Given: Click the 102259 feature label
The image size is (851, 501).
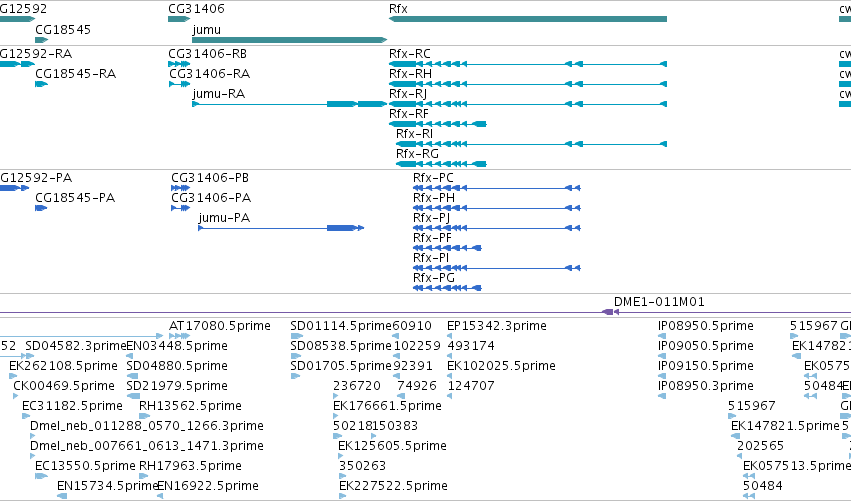Looking at the screenshot, I should tap(417, 346).
